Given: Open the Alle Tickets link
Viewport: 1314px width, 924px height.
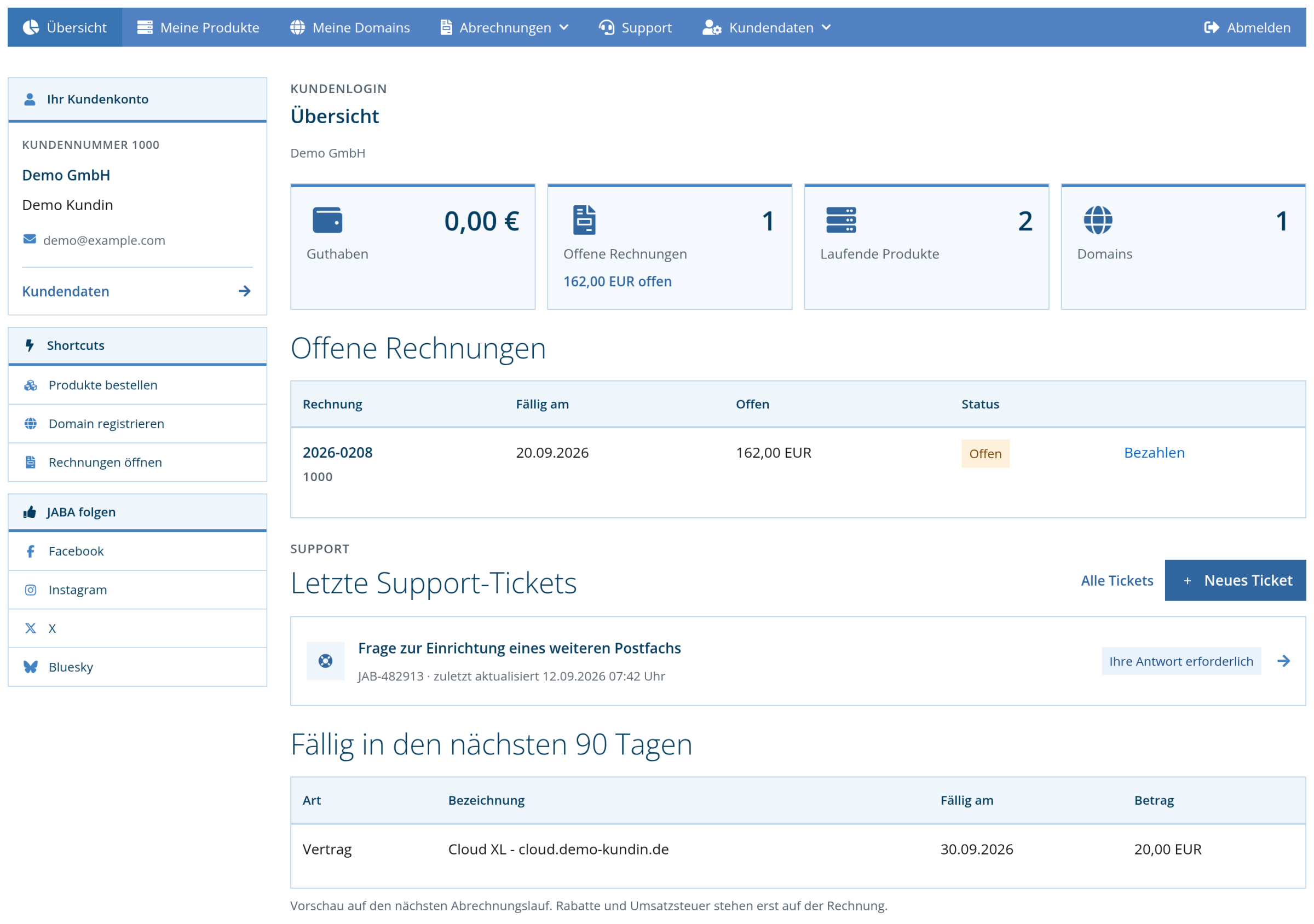Looking at the screenshot, I should click(x=1117, y=581).
